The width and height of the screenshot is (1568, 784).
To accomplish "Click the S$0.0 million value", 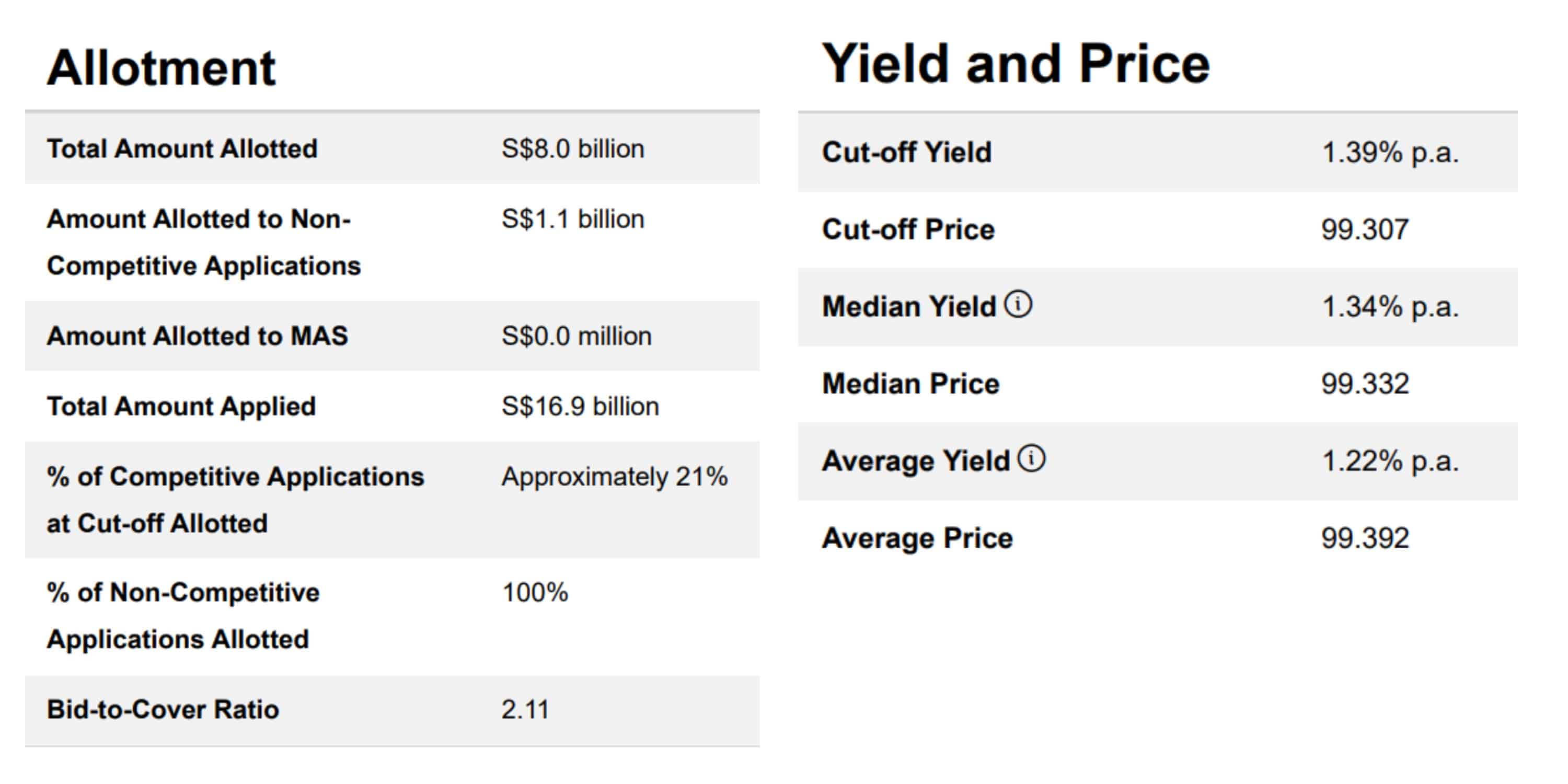I will tap(576, 336).
